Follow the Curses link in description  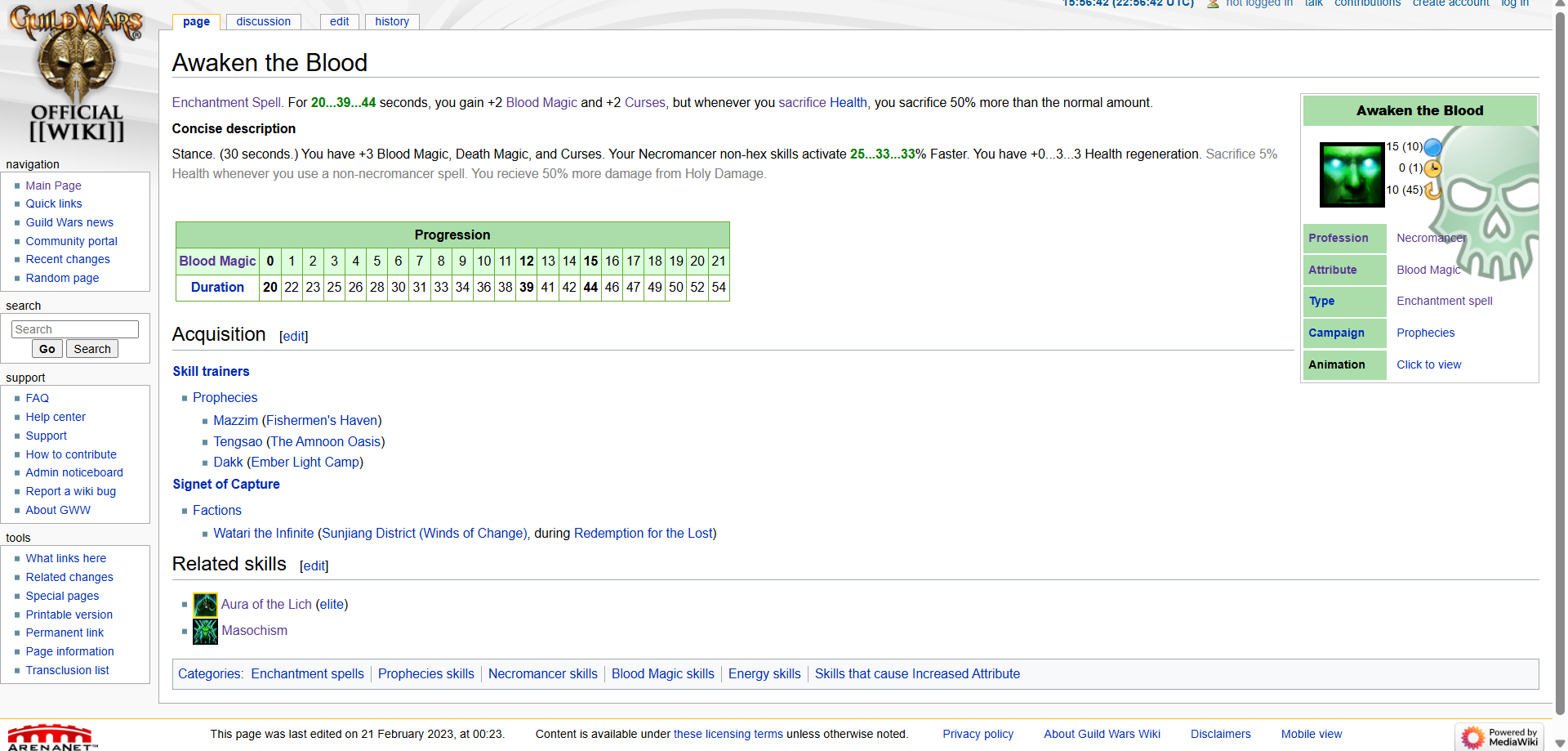(x=644, y=102)
